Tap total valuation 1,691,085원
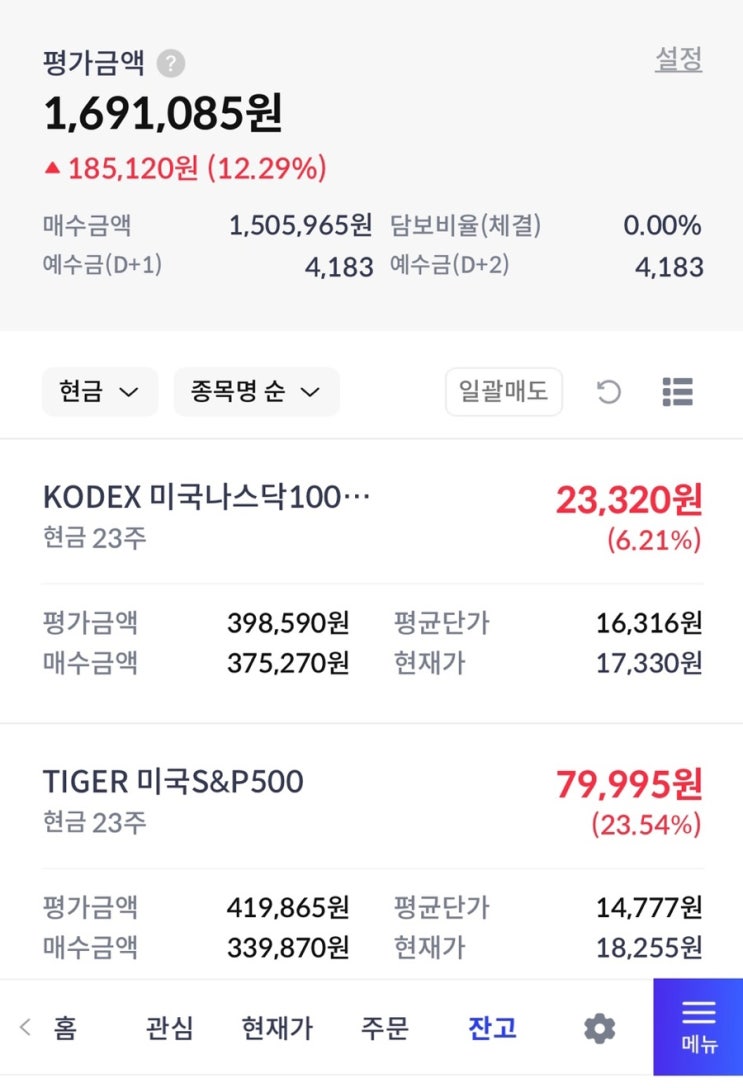Viewport: 743px width, 1088px height. point(163,113)
